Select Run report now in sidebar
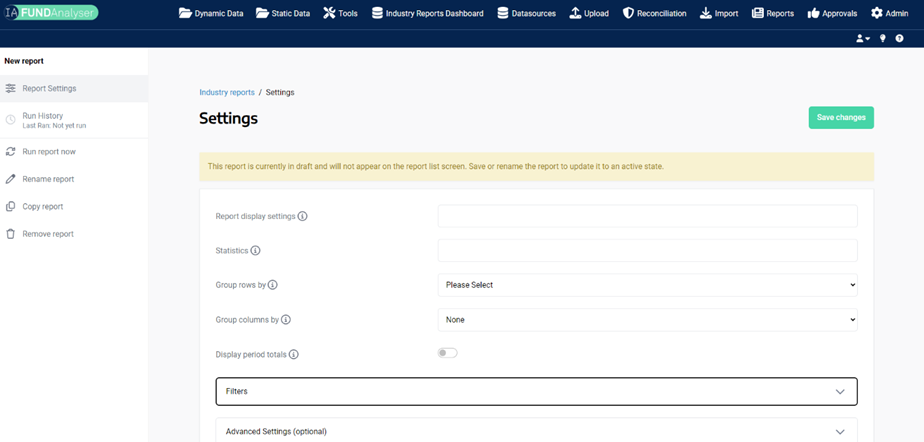This screenshot has width=924, height=442. 49,152
